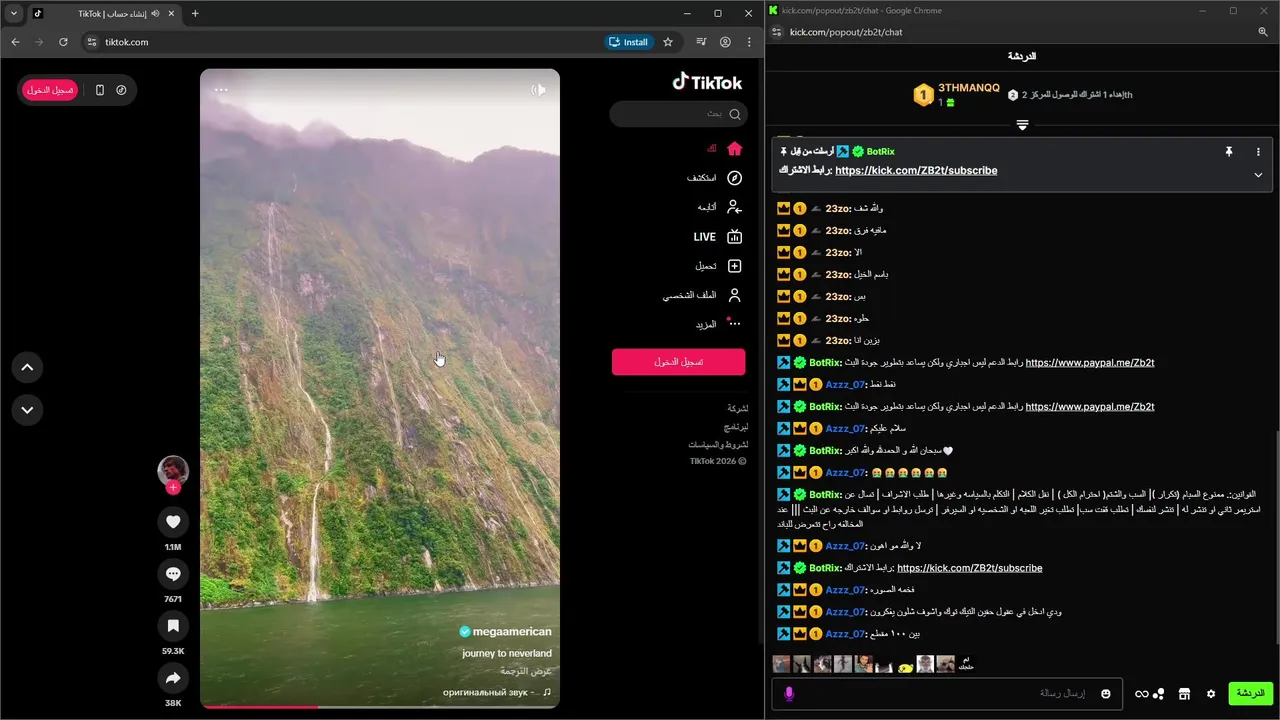The height and width of the screenshot is (720, 1280).
Task: Like the video with heart icon
Action: click(x=173, y=522)
